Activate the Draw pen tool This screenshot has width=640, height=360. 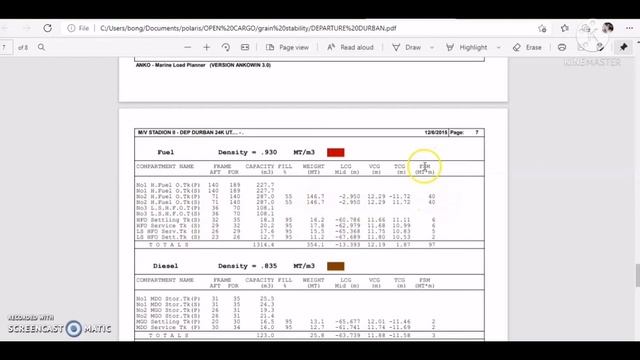407,47
